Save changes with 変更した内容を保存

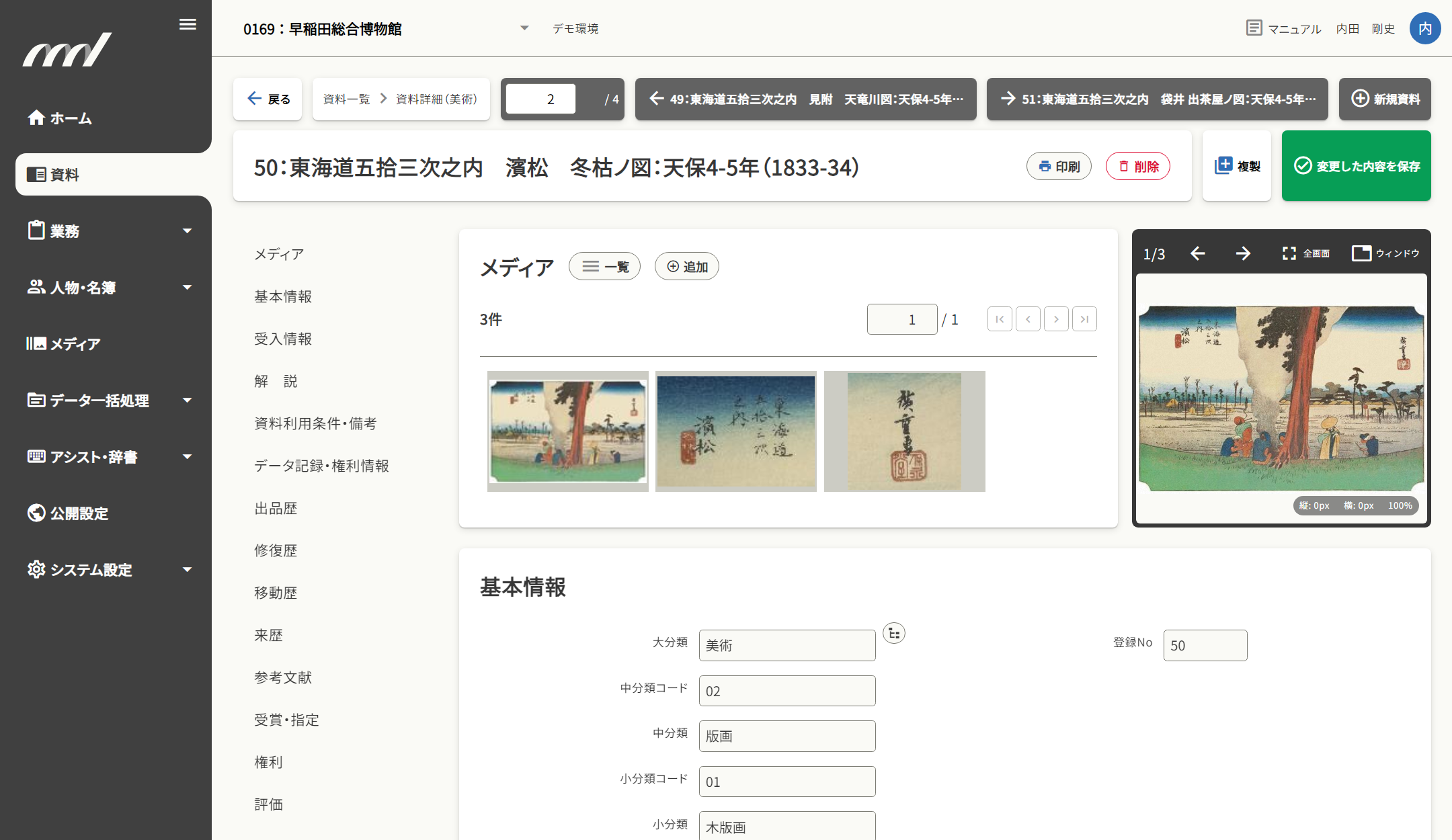click(x=1356, y=166)
